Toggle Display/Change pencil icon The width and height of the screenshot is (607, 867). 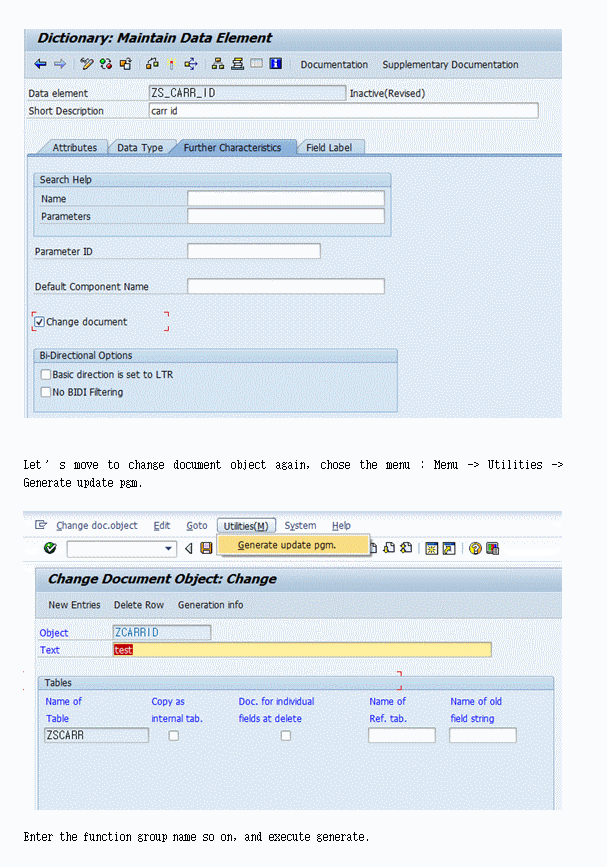[86, 64]
